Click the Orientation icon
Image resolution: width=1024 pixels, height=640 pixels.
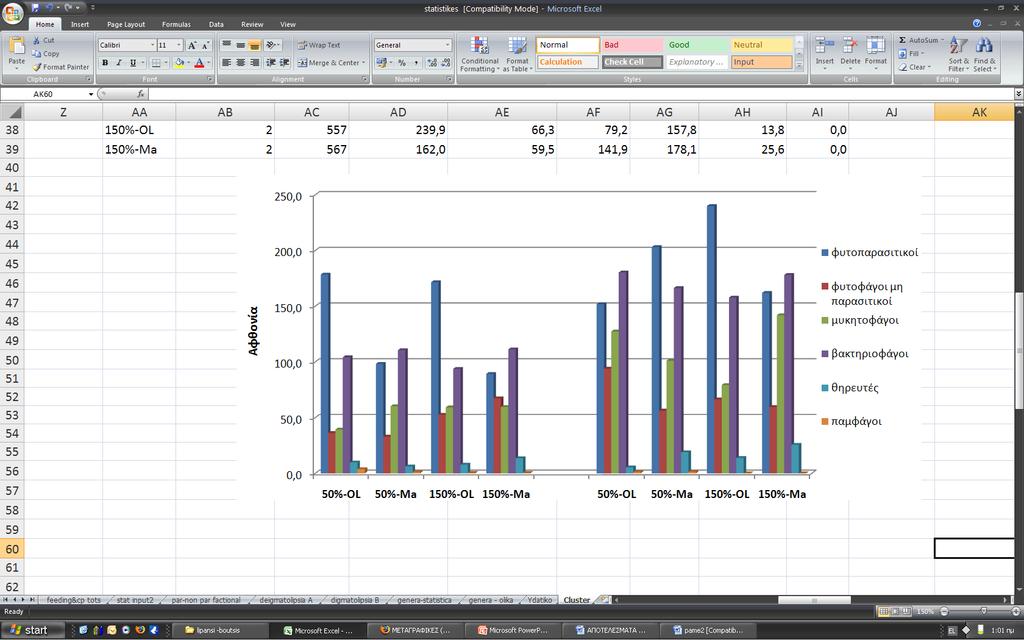(272, 45)
